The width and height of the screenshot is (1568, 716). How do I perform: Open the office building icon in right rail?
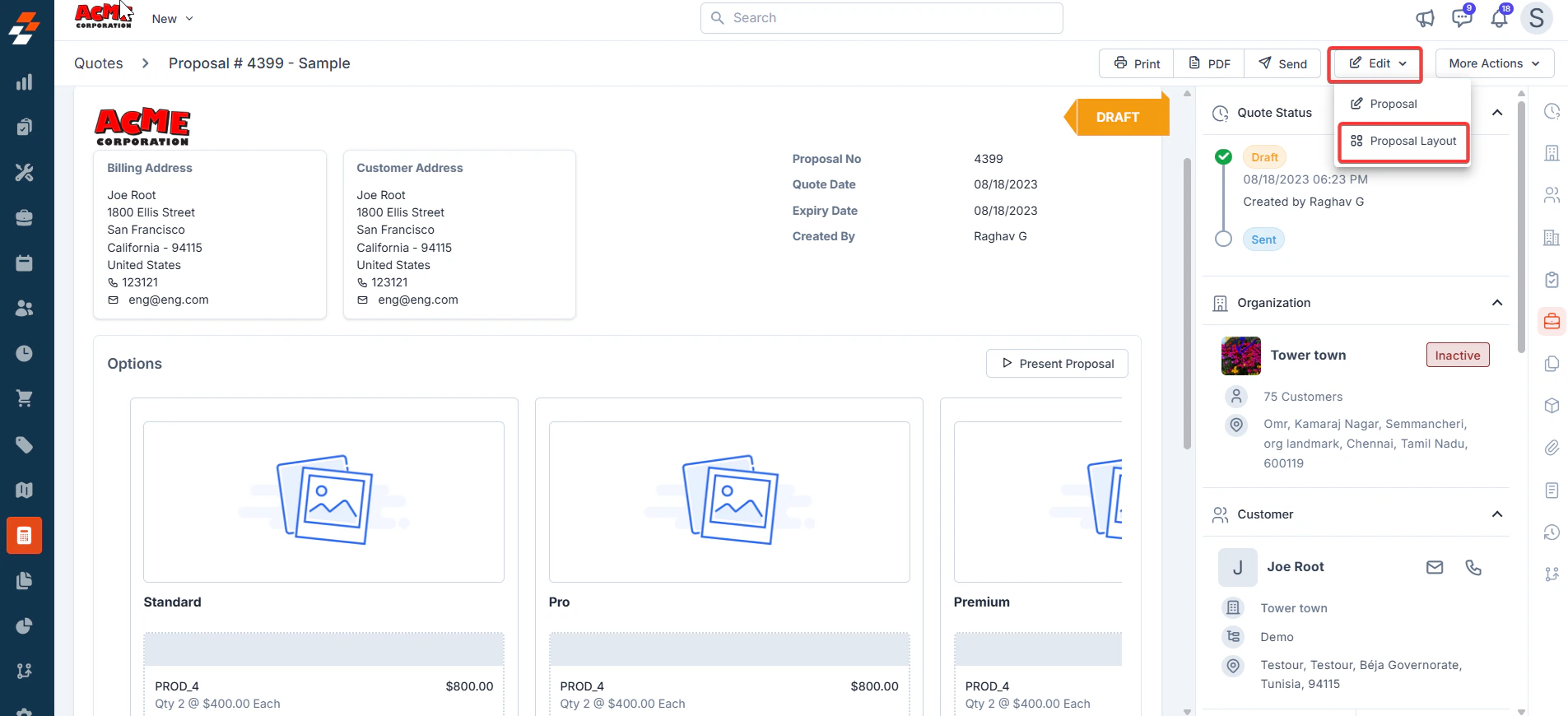(1552, 238)
